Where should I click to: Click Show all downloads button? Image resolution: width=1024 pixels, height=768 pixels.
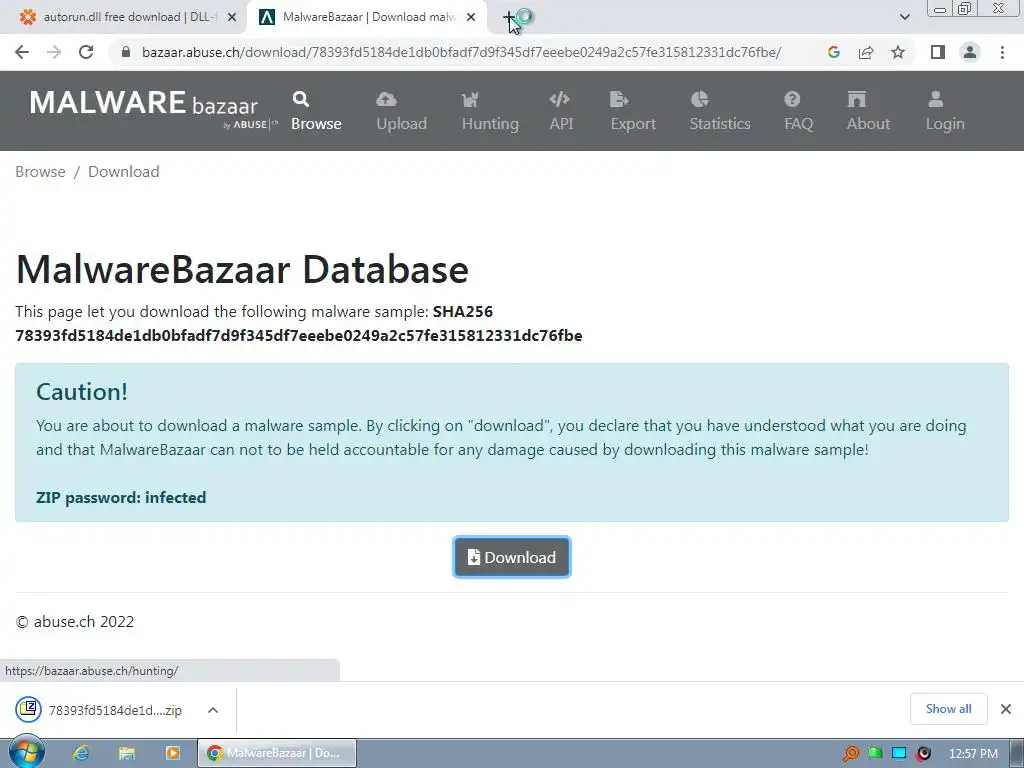click(948, 709)
